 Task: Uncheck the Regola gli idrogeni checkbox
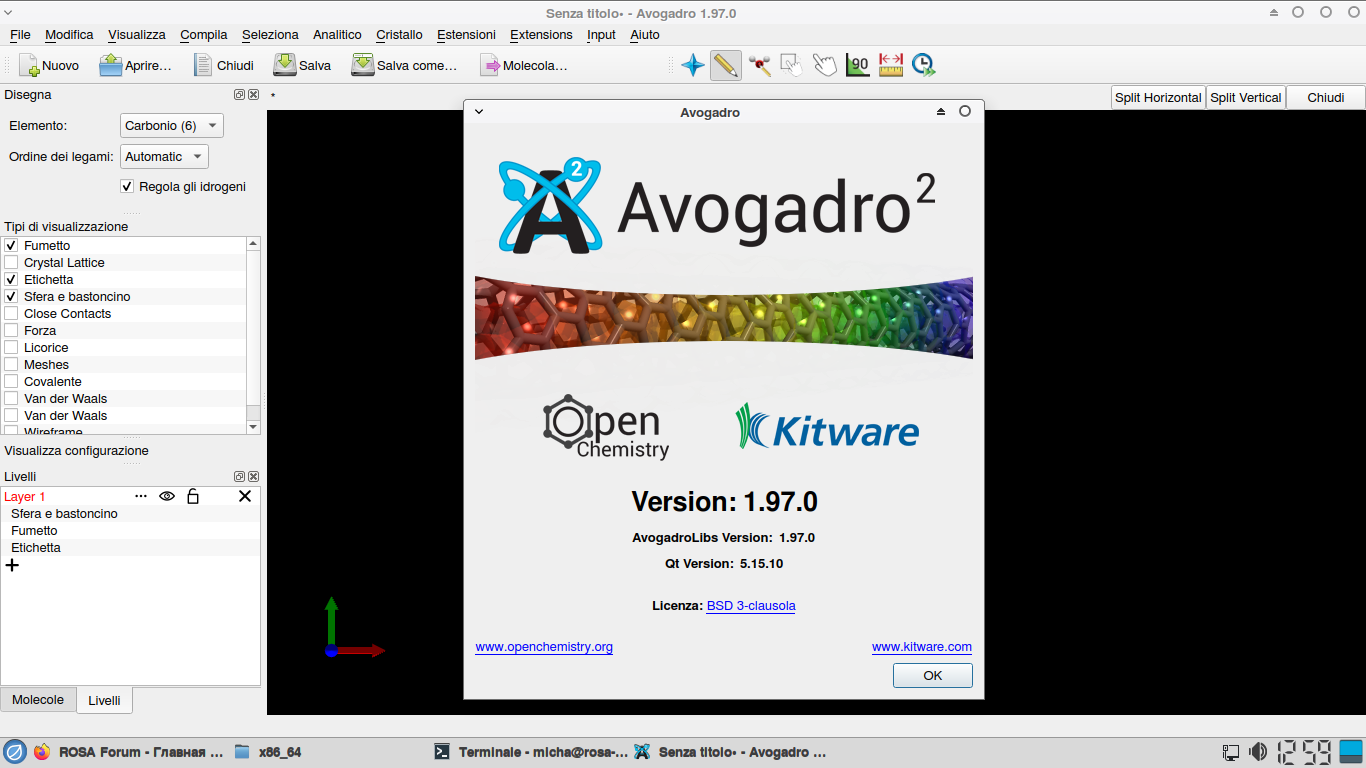pos(127,186)
